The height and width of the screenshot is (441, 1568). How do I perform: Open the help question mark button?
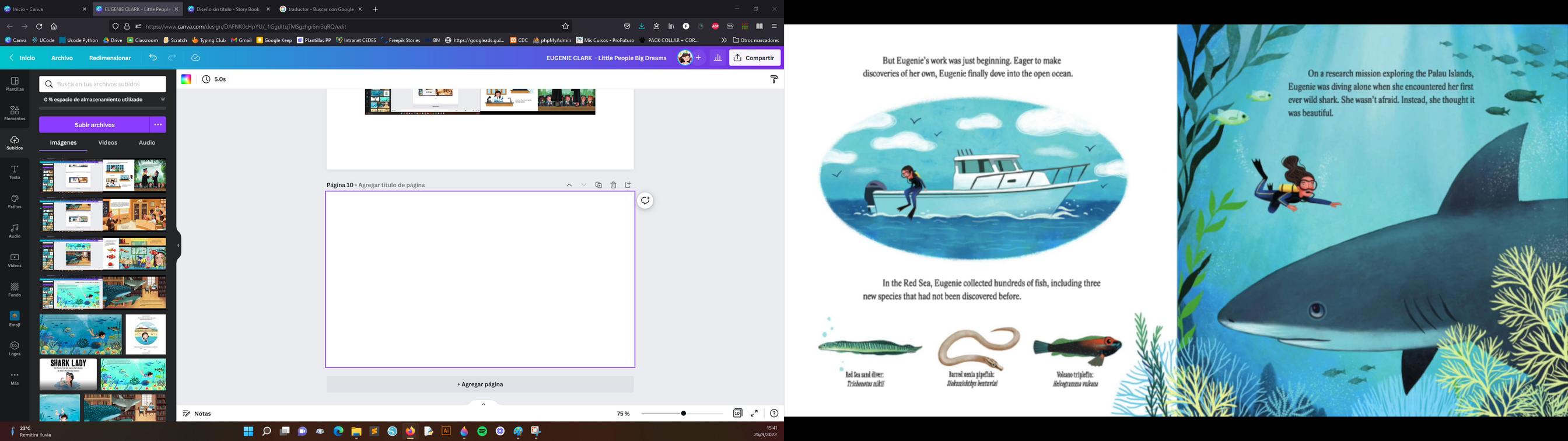[x=773, y=413]
